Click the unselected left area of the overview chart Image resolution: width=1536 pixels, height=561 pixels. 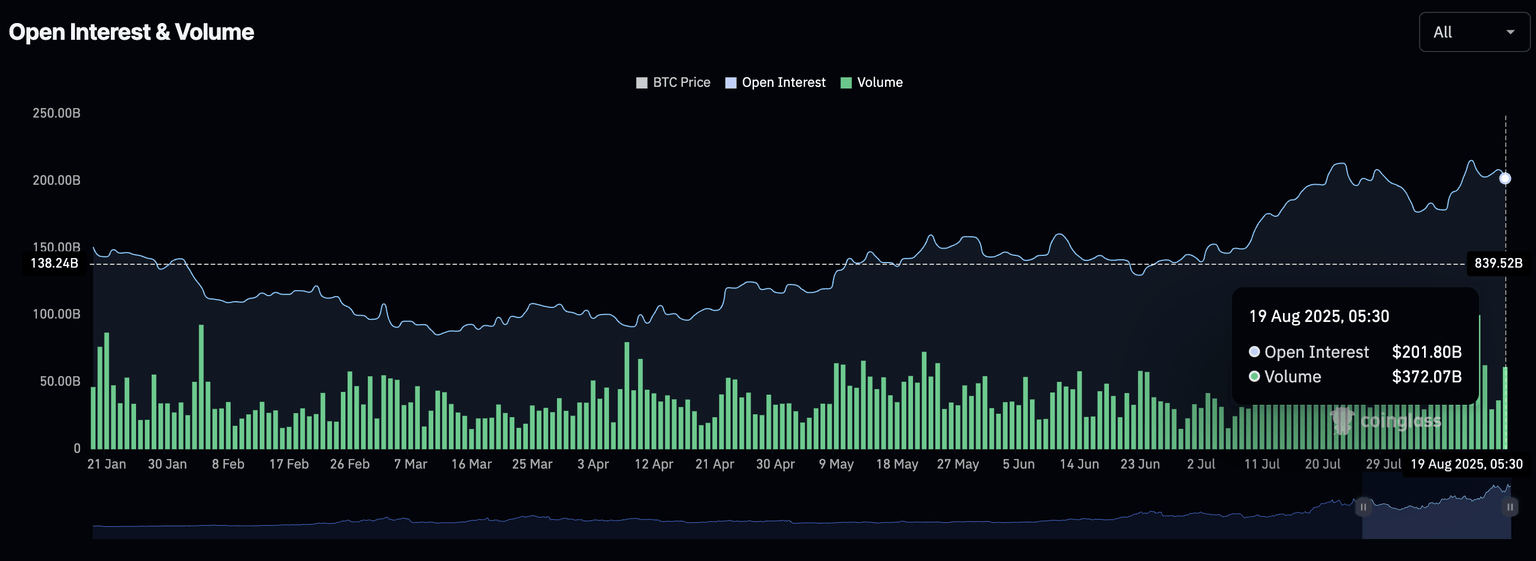point(700,522)
